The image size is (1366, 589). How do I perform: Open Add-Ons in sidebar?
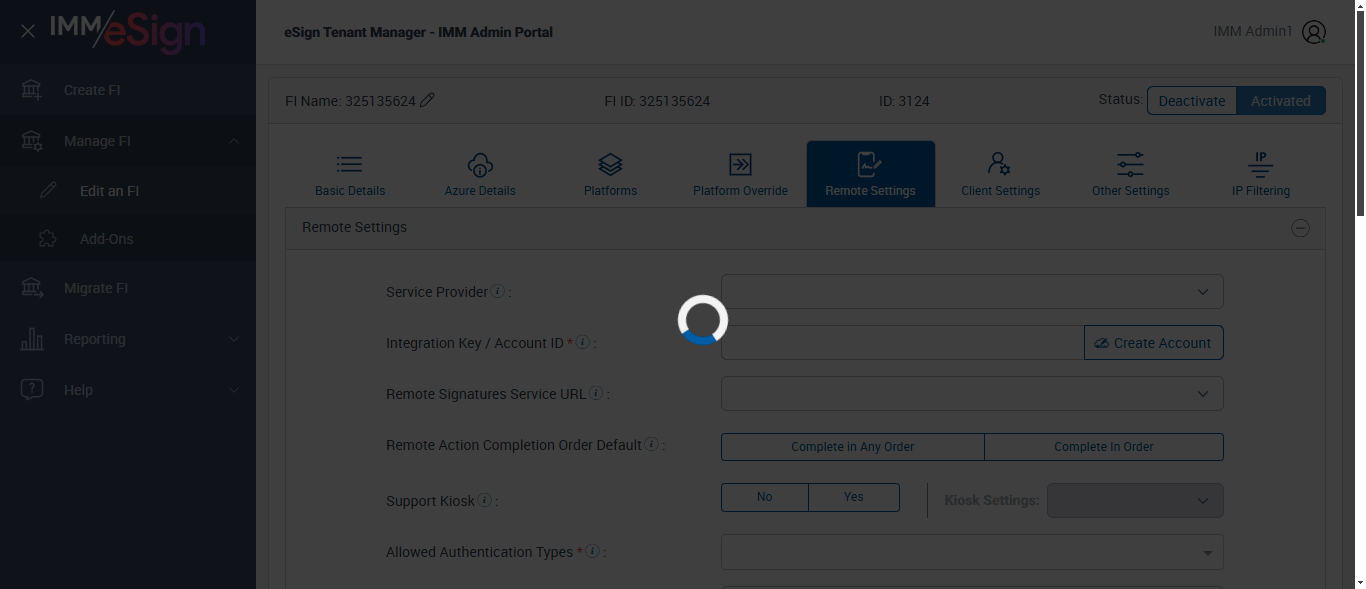click(x=128, y=239)
